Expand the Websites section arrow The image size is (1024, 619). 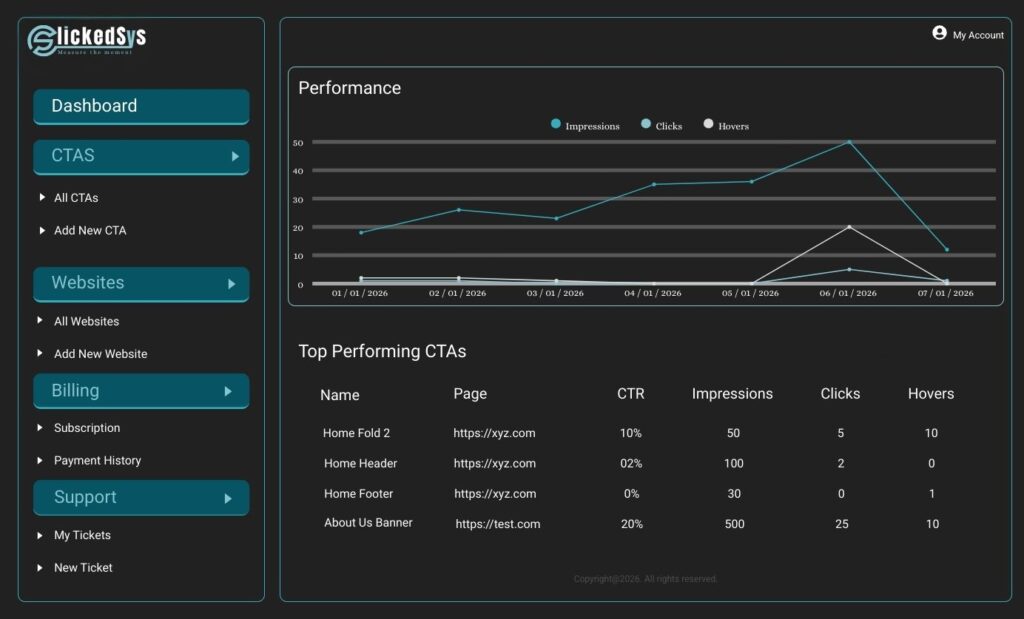[232, 284]
